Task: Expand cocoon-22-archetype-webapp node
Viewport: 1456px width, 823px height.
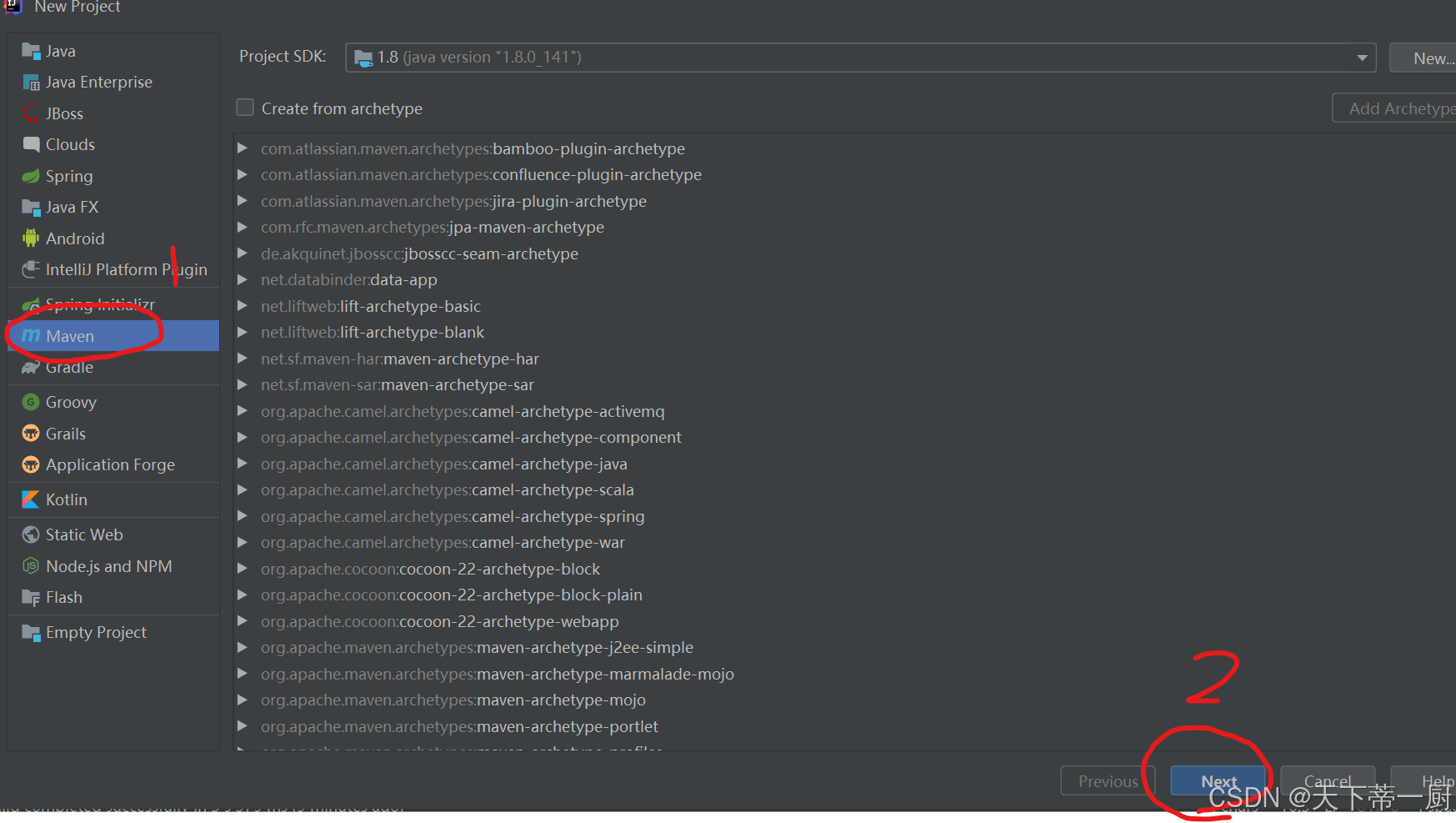Action: [243, 621]
